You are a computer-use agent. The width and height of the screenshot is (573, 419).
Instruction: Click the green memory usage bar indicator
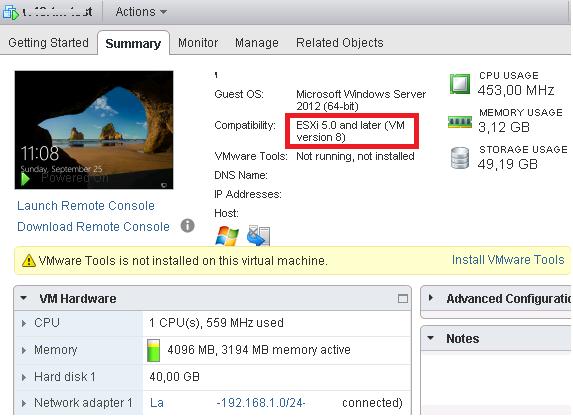[x=153, y=350]
